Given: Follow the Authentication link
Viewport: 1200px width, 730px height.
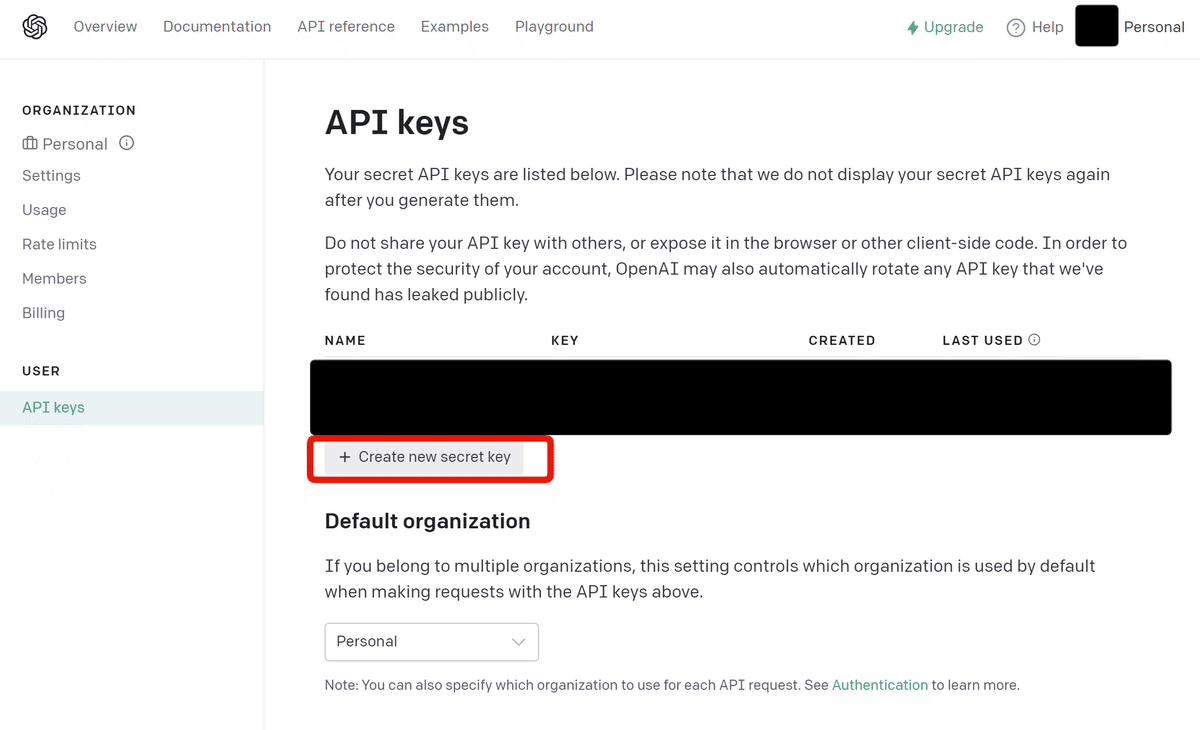Looking at the screenshot, I should click(880, 685).
